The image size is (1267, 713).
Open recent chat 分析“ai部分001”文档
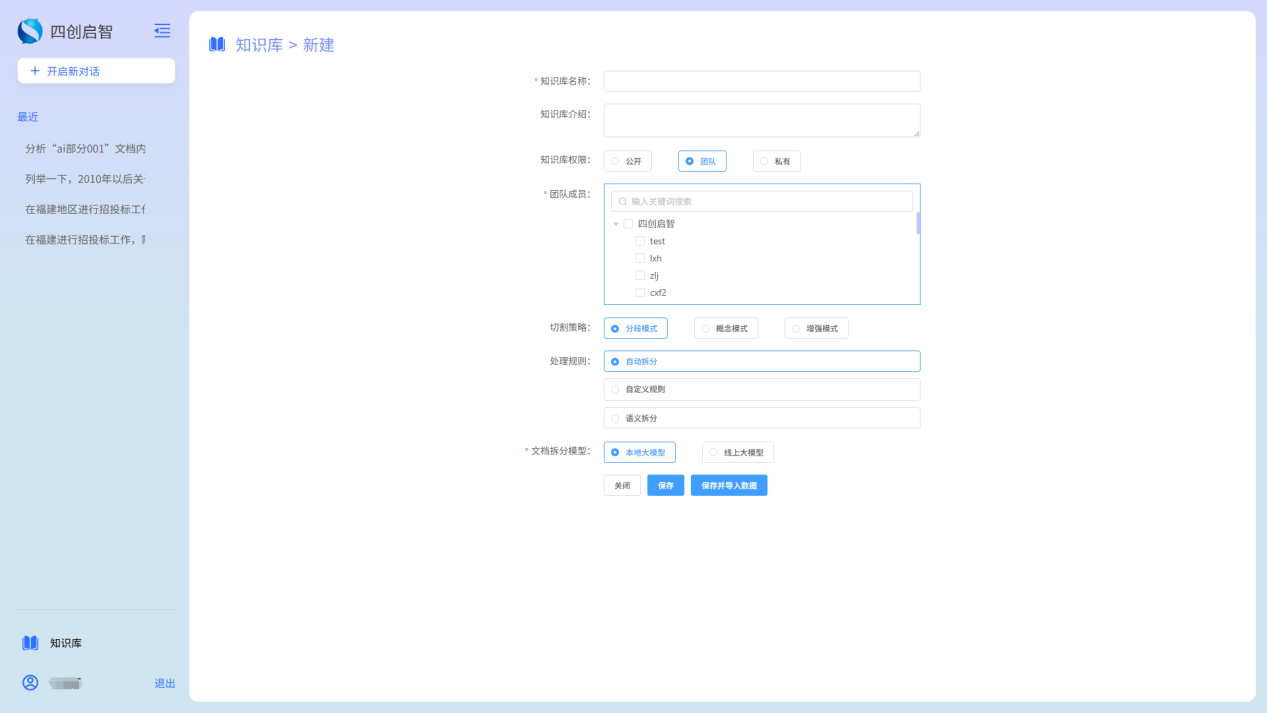click(85, 148)
